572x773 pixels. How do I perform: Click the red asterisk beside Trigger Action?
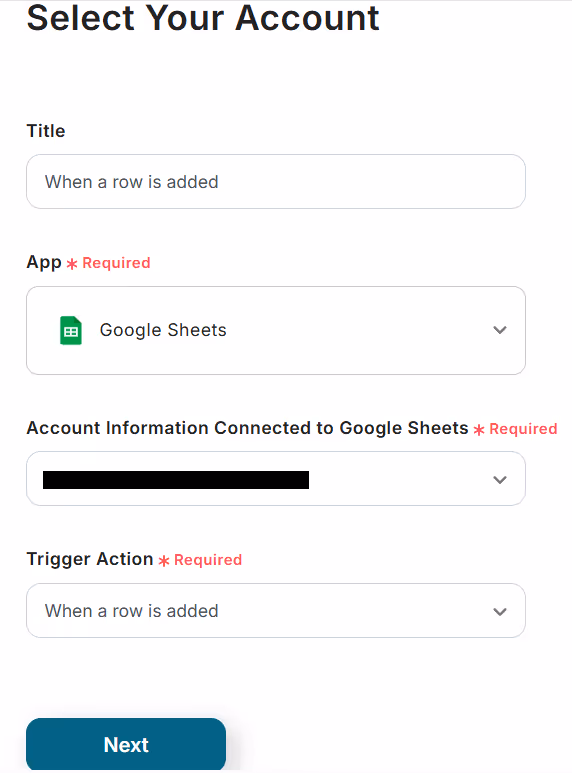(x=164, y=561)
